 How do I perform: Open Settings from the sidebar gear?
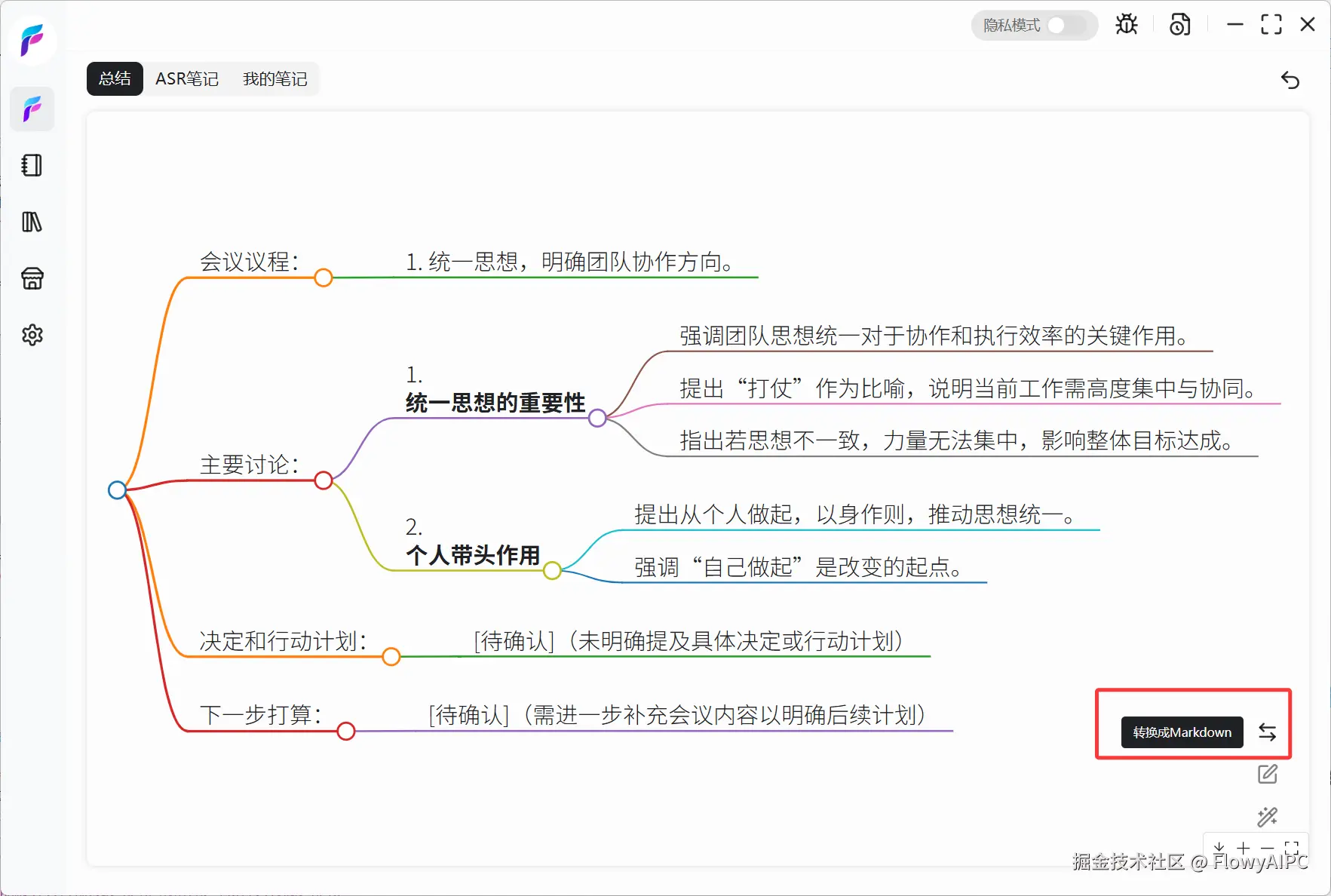pyautogui.click(x=32, y=335)
